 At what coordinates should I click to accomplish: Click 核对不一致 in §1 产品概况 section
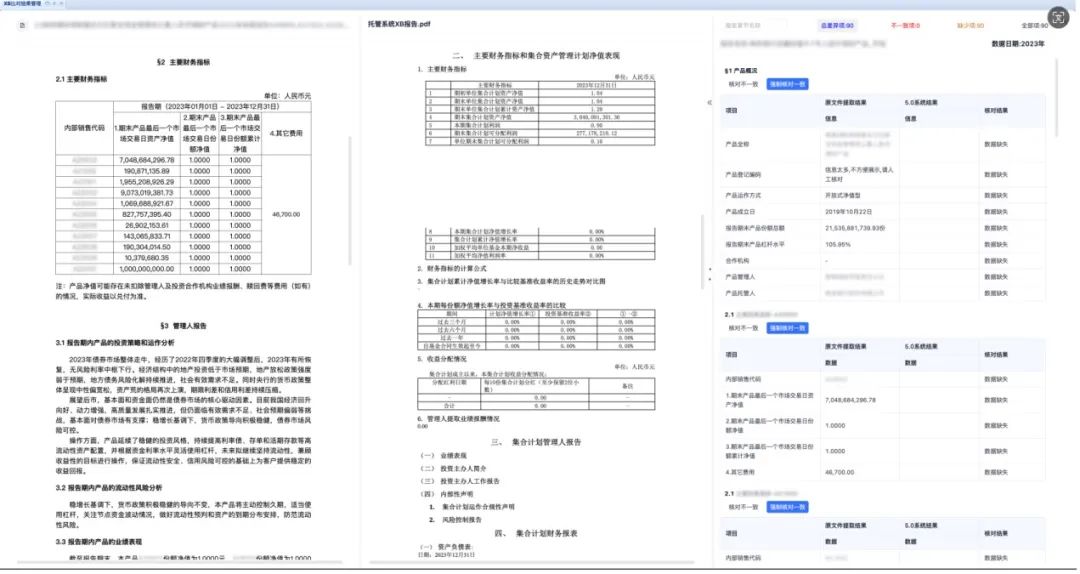(x=743, y=84)
